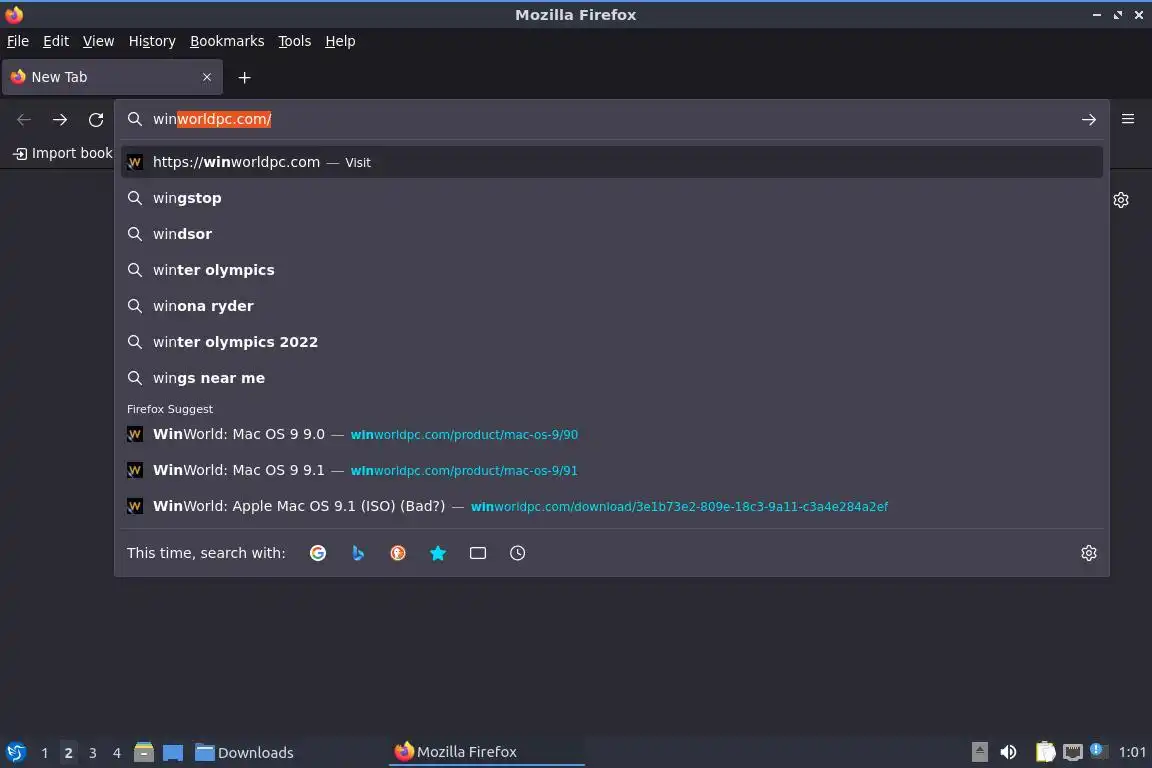Image resolution: width=1152 pixels, height=768 pixels.
Task: Pick the wingstop search suggestion
Action: (x=612, y=198)
